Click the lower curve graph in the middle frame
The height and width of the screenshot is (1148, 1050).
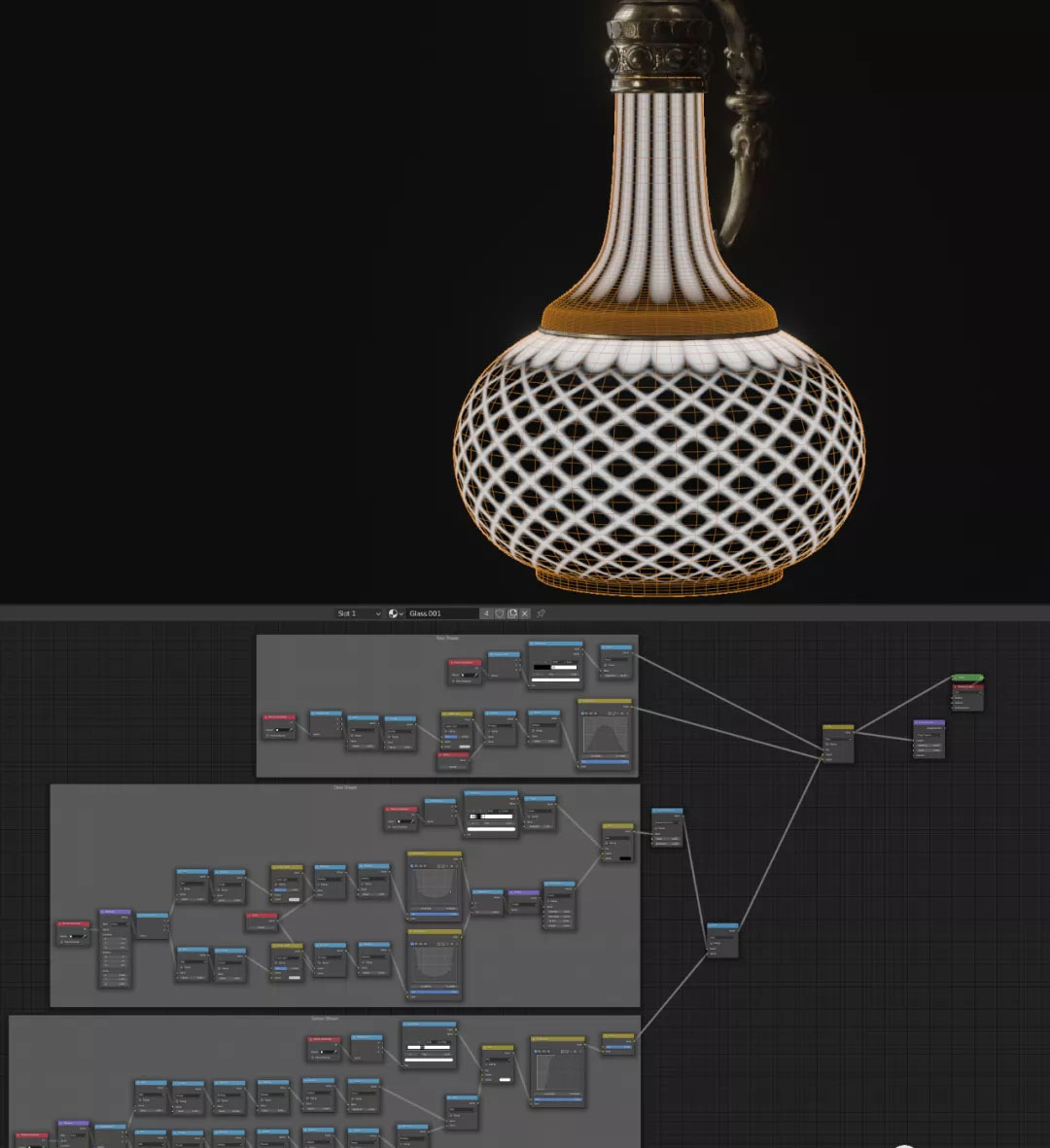coord(435,965)
